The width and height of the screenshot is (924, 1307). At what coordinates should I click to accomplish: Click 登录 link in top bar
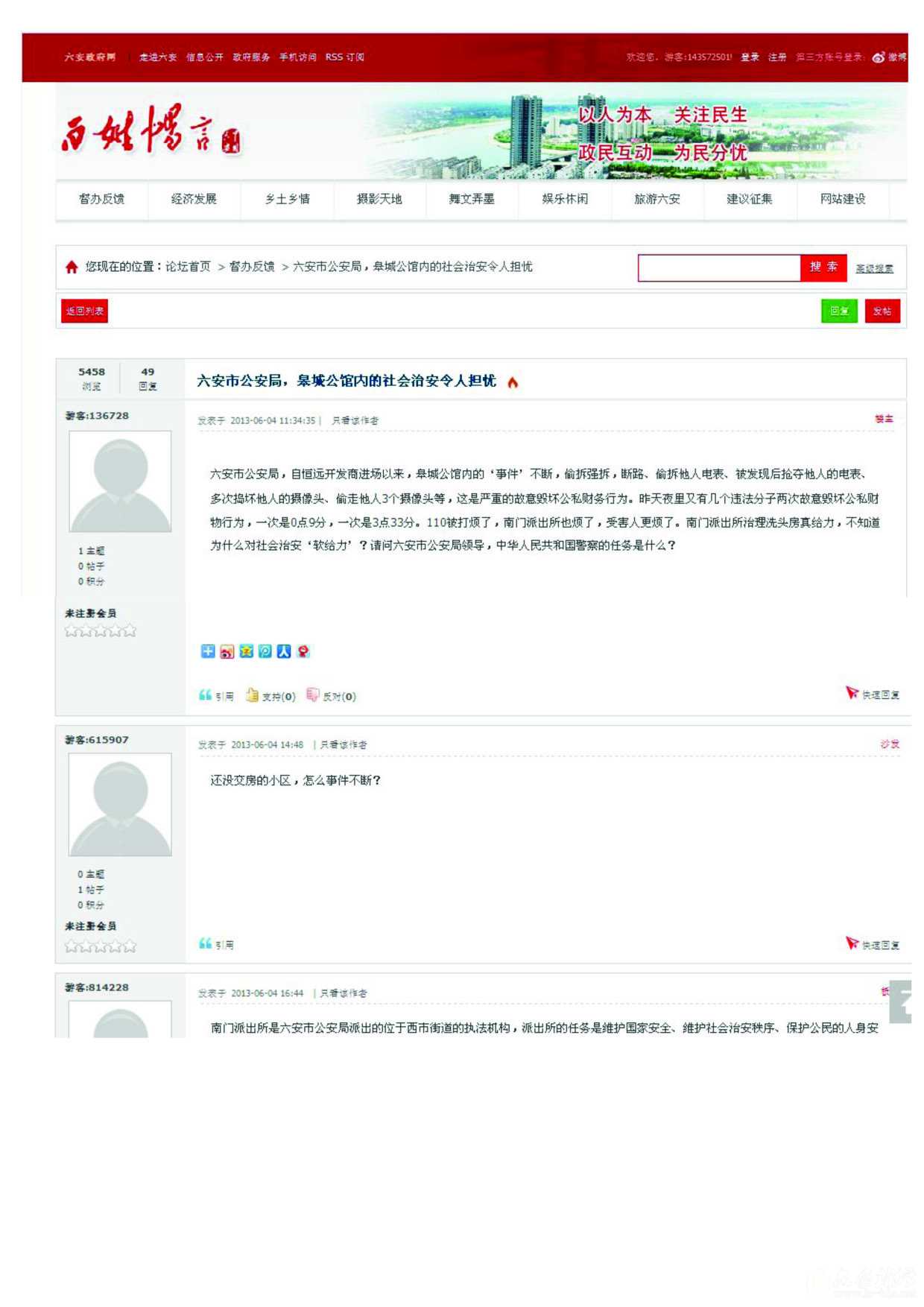point(750,57)
